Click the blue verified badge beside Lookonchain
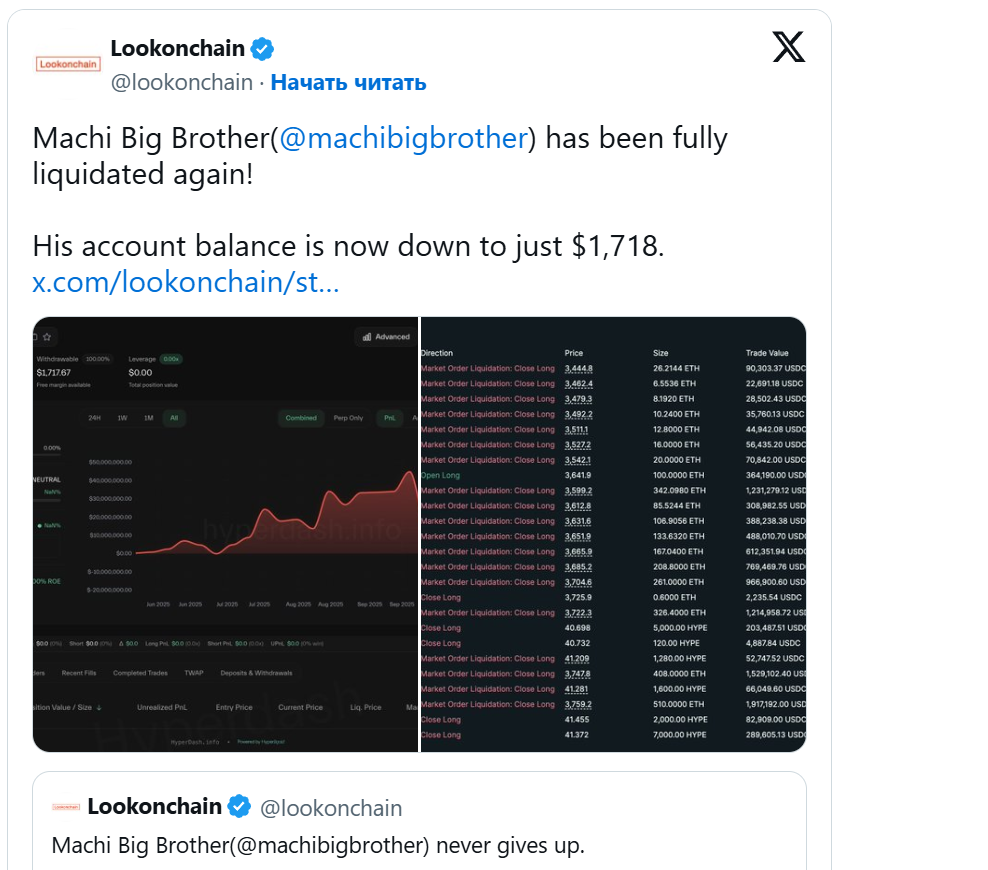The image size is (988, 870). click(262, 48)
